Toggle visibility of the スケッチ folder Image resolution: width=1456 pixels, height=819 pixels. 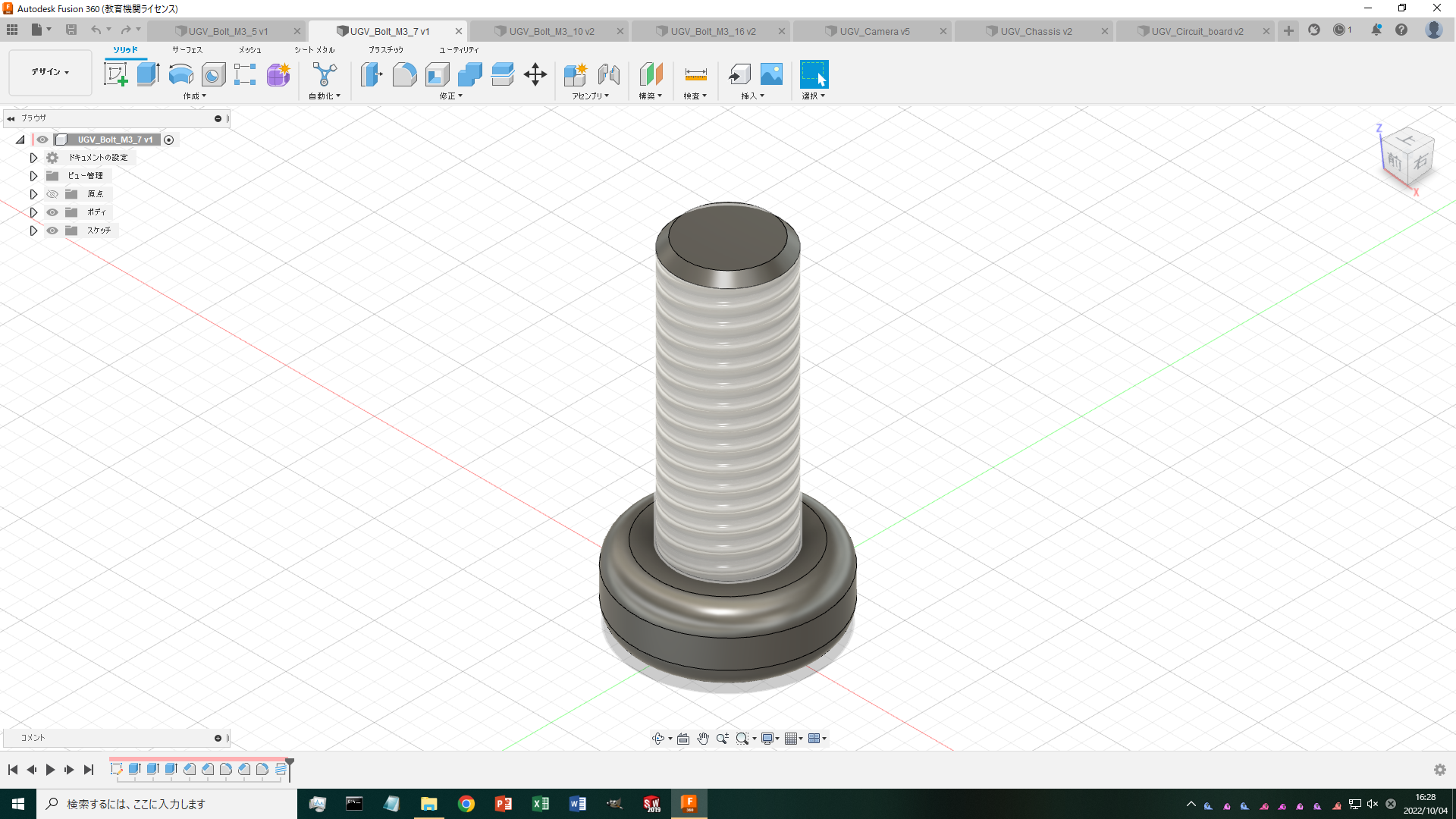(x=52, y=231)
